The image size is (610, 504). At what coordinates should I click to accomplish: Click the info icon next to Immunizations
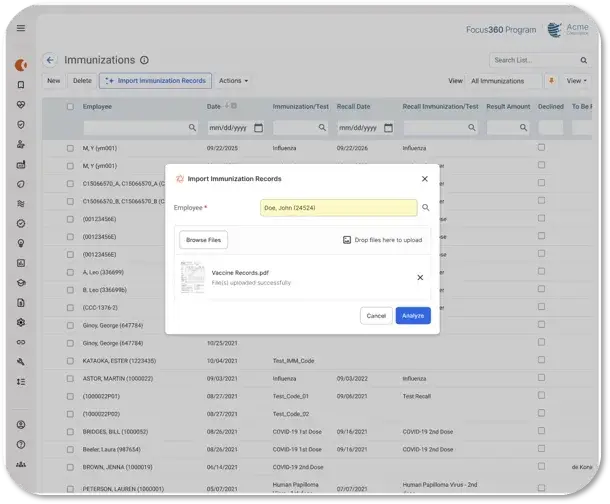point(144,60)
